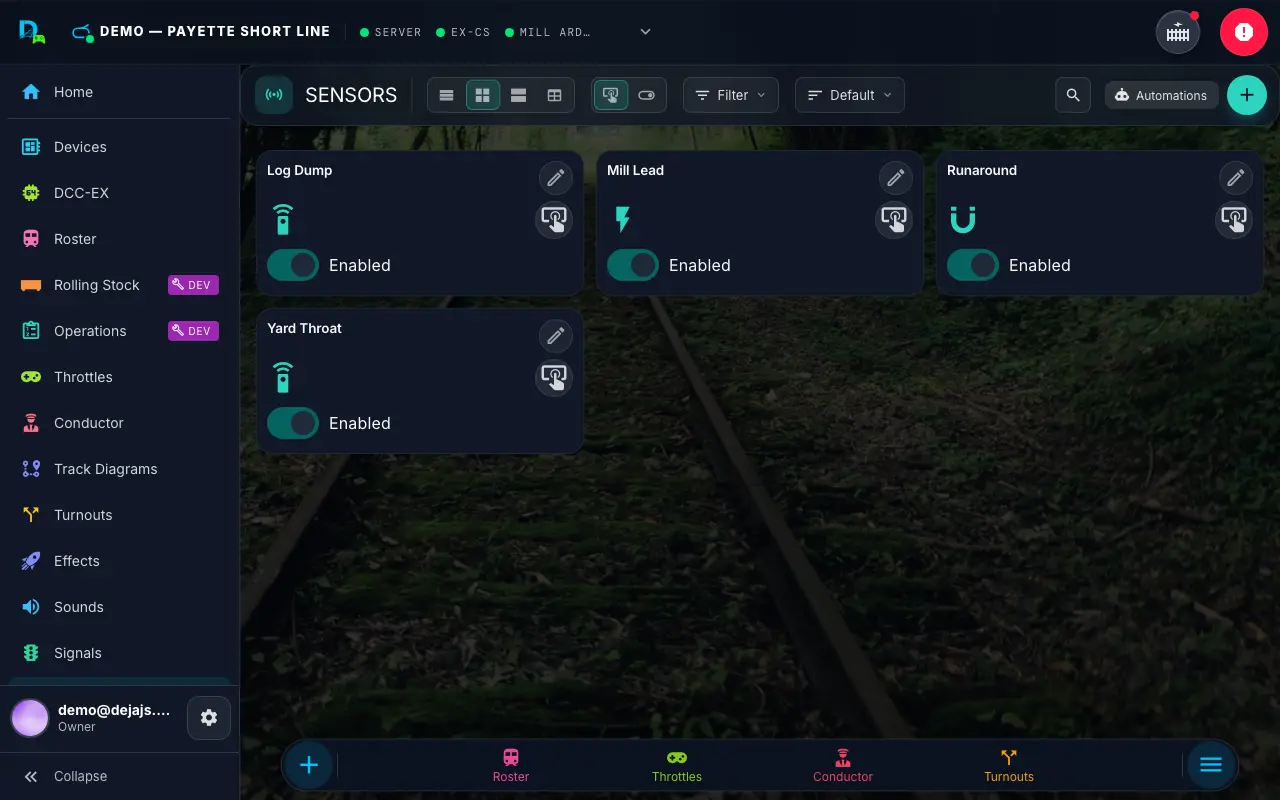Click the Conductor icon in sidebar
The image size is (1280, 800).
(x=31, y=423)
